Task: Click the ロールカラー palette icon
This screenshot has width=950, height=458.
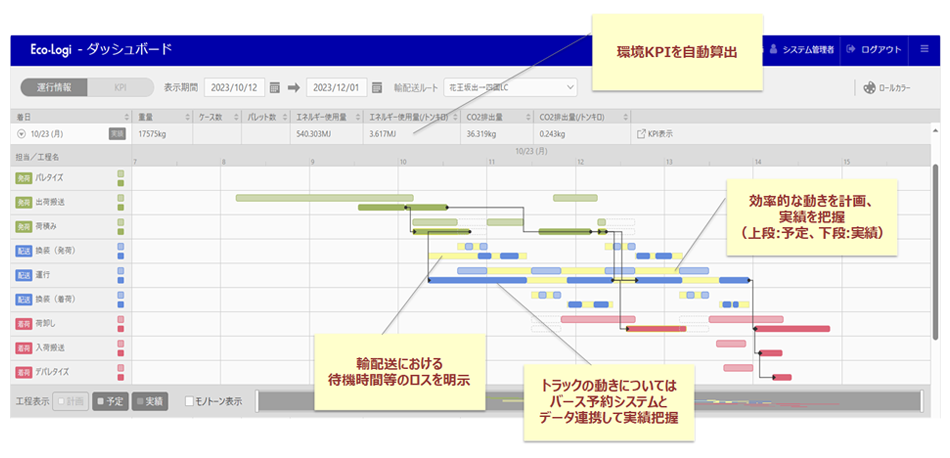Action: click(869, 88)
